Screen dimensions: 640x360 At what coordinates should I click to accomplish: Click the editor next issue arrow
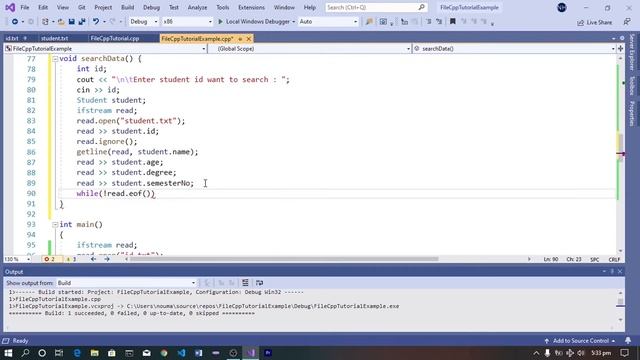coord(107,259)
